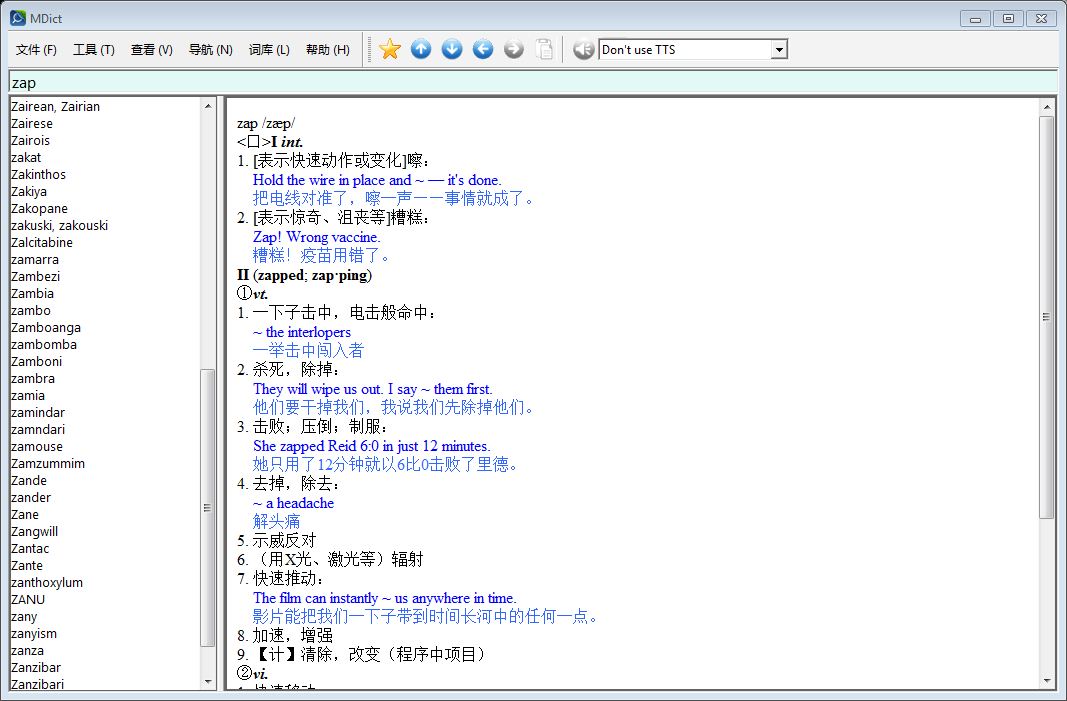This screenshot has height=701, width=1067.
Task: Choose zander from the word list
Action: (30, 497)
